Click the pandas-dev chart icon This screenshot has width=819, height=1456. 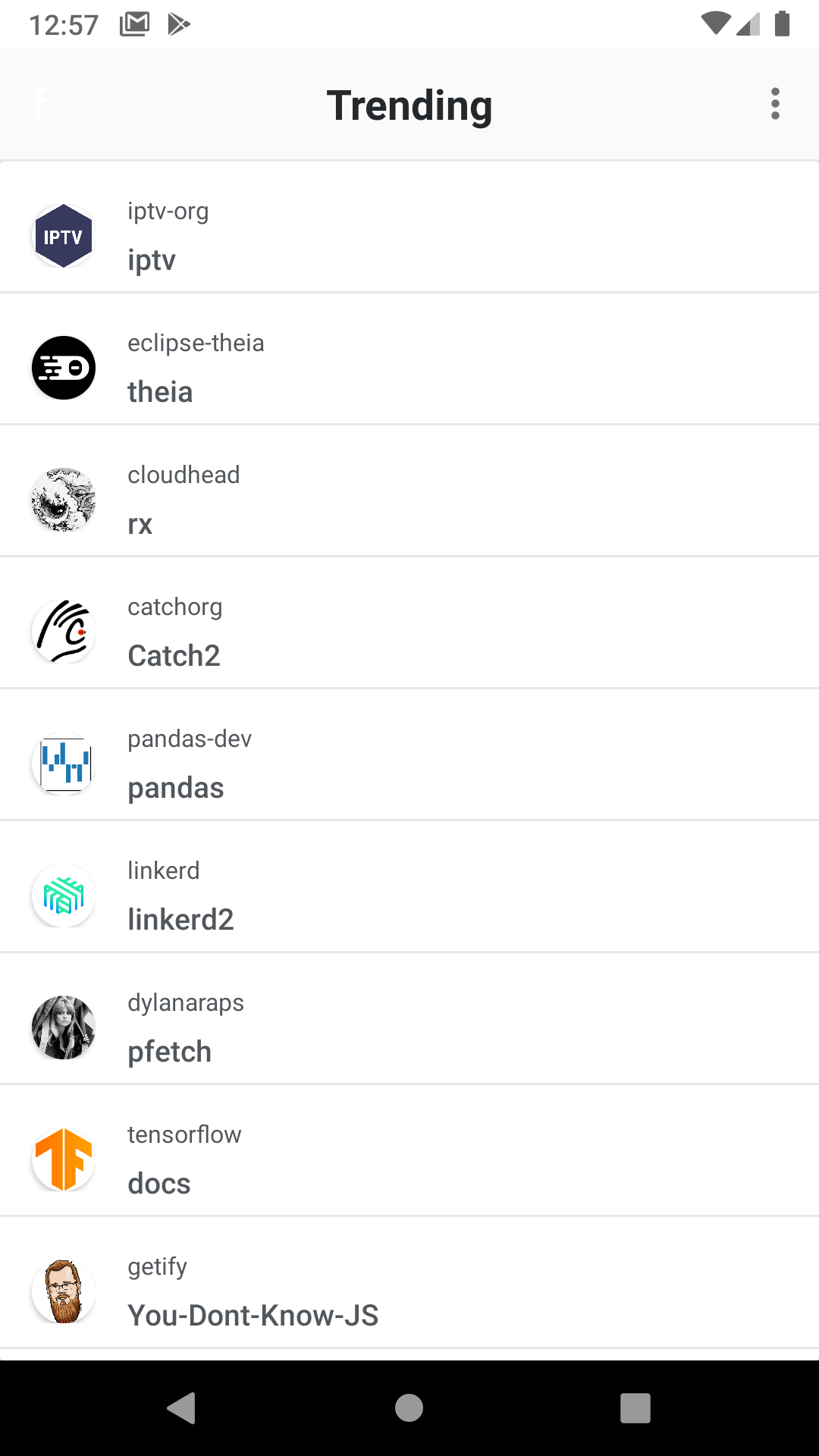coord(63,763)
